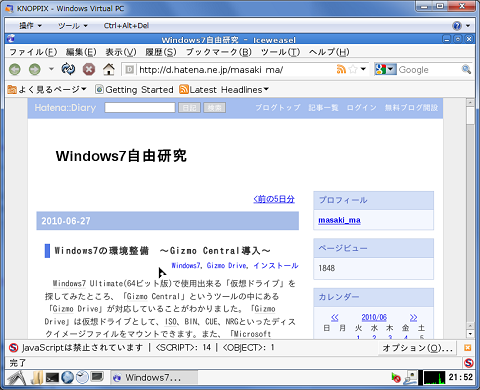
Task: Go forward using the forward arrow
Action: 35,69
